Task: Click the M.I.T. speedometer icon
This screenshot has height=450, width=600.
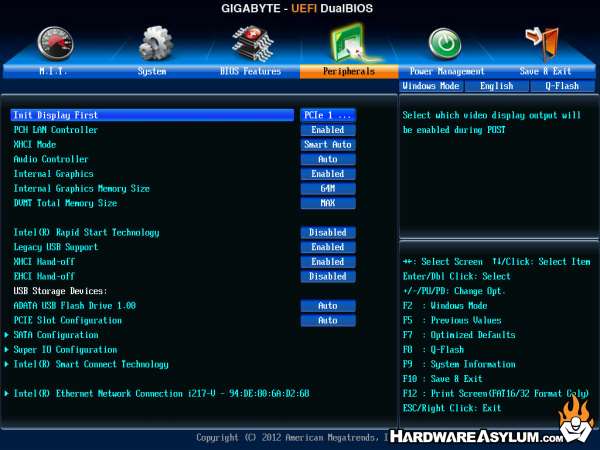Action: tap(55, 43)
